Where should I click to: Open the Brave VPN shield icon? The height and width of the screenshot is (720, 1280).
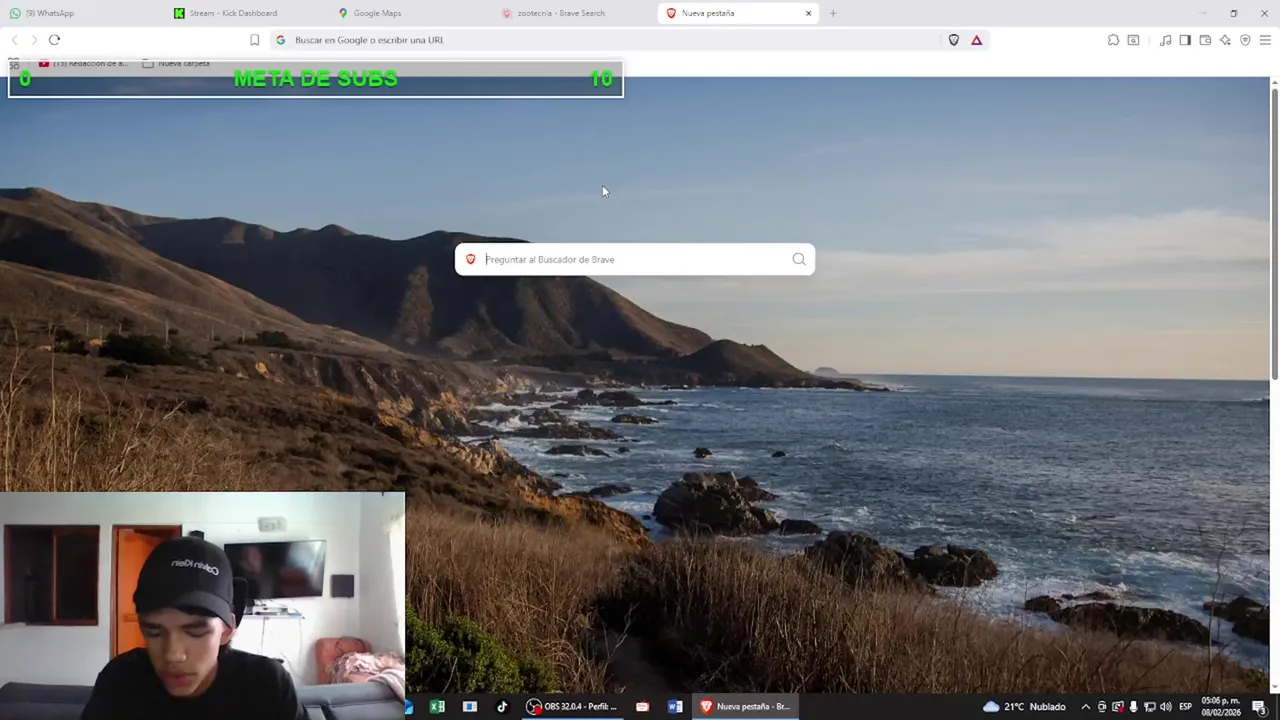click(x=1245, y=40)
